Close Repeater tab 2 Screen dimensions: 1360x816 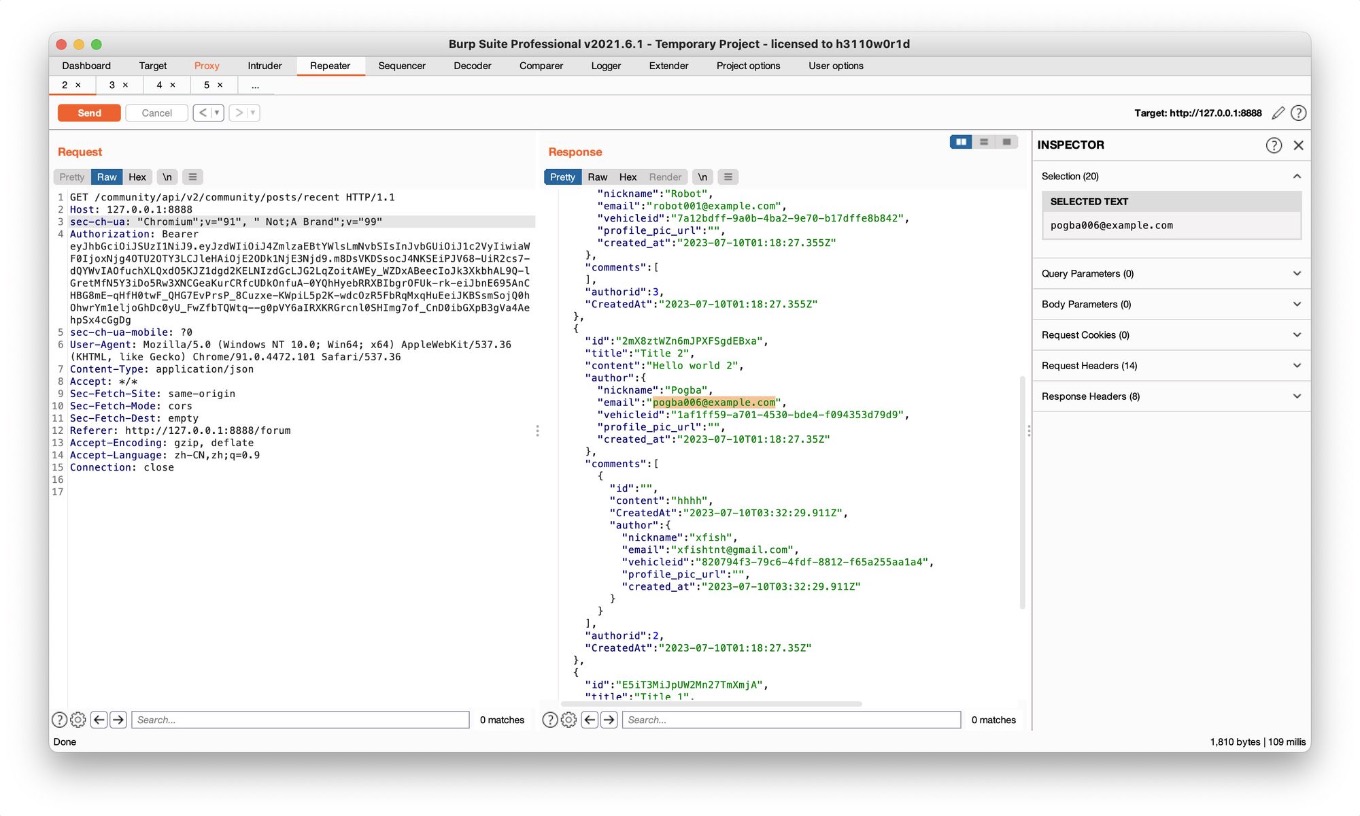click(x=78, y=85)
